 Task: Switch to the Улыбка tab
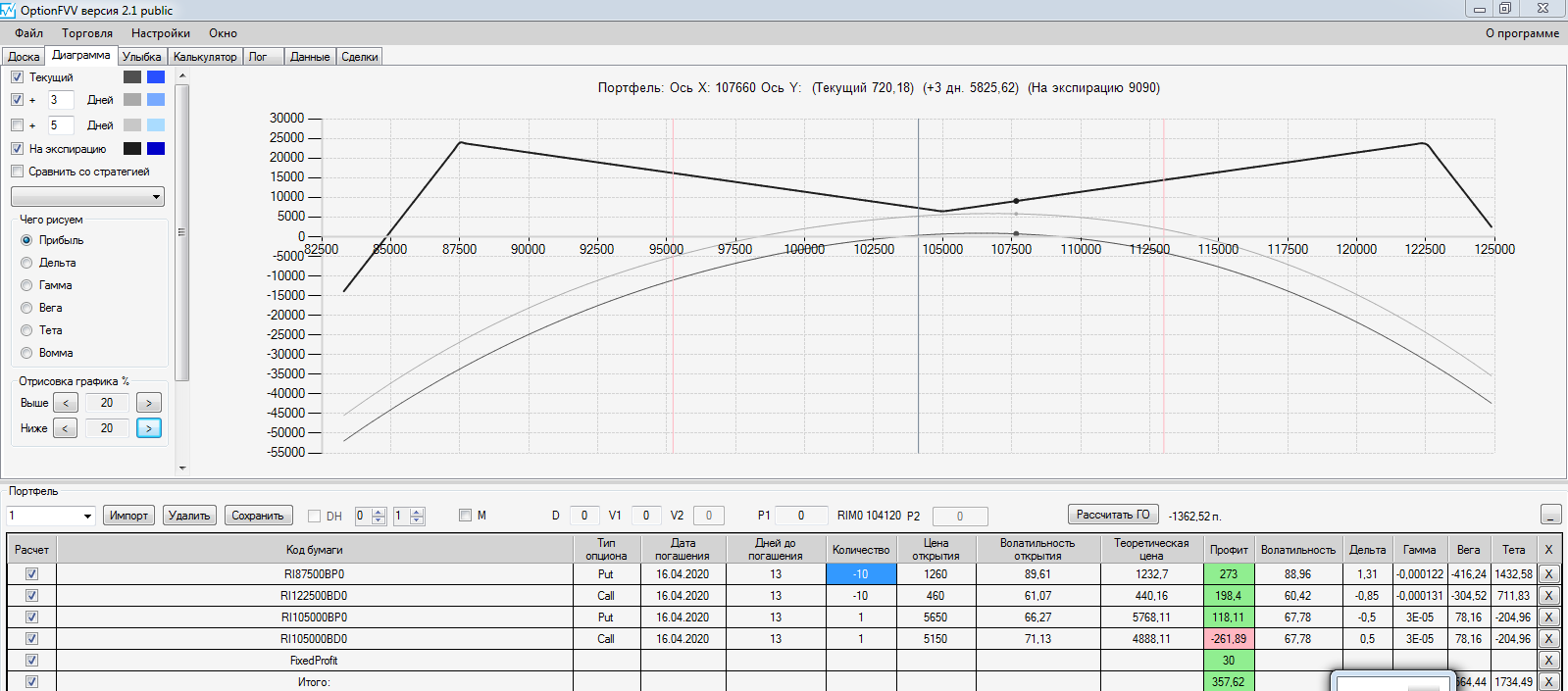tap(142, 57)
